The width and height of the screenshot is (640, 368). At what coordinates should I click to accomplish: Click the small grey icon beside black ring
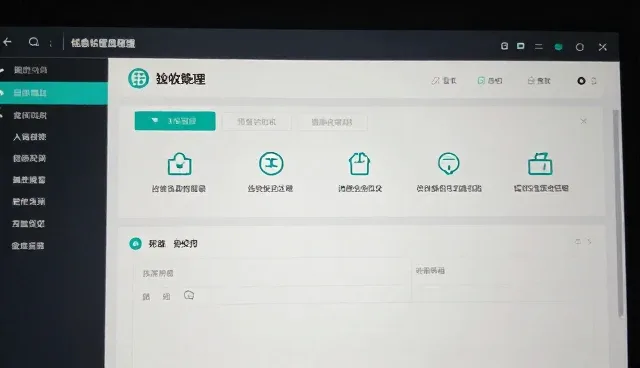click(x=594, y=81)
